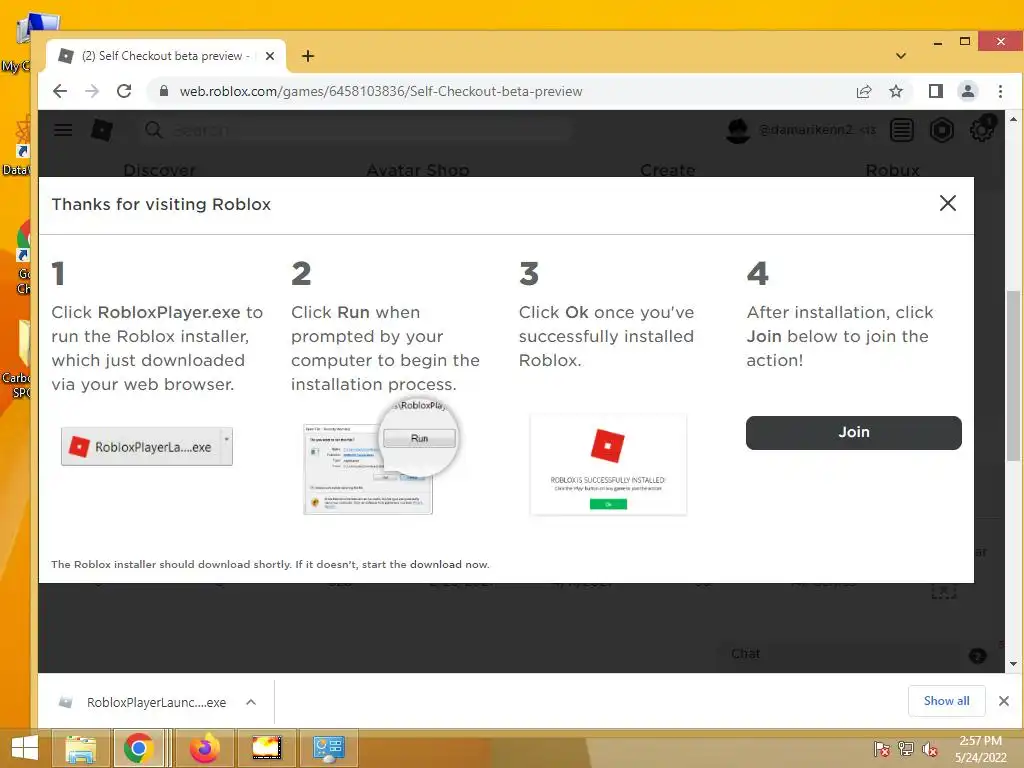Click the Join button in the dialog

(854, 432)
